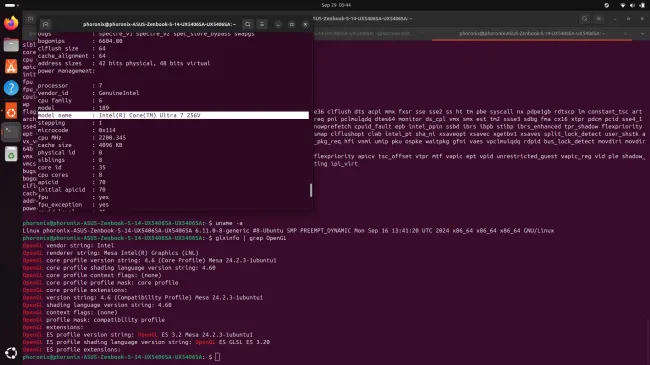Click the 'OpenGL vendor string: Intel' line
The image size is (650, 365).
(68, 246)
